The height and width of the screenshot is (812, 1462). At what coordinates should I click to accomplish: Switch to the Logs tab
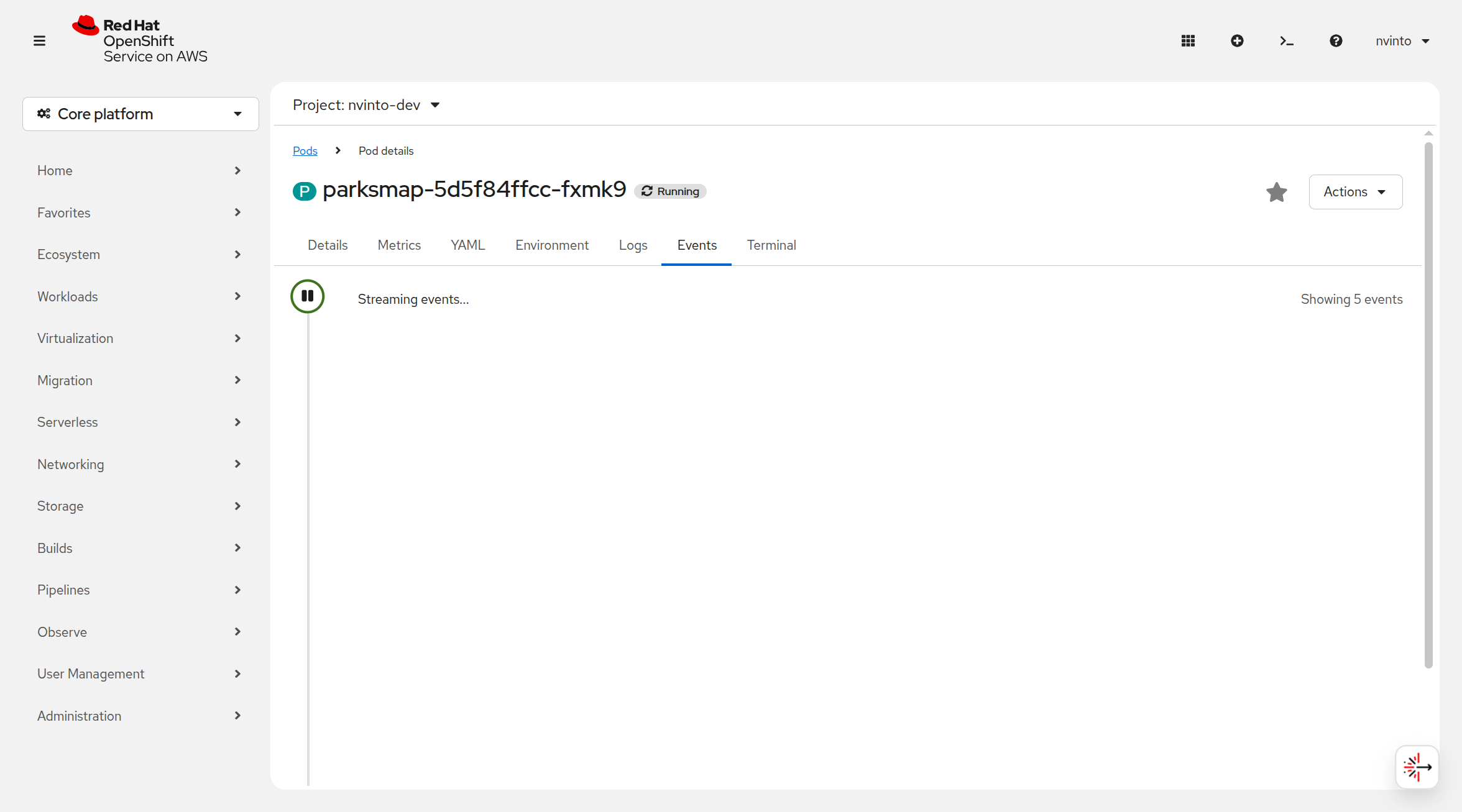click(633, 245)
